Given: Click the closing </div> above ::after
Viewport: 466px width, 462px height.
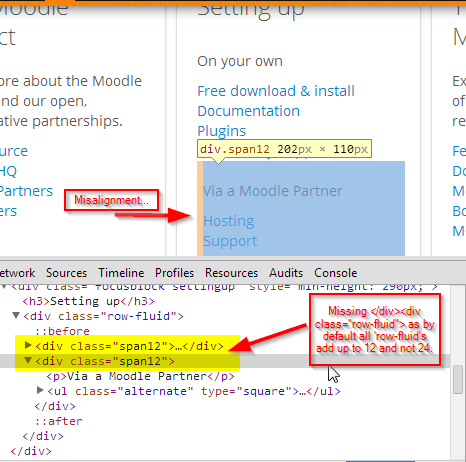Looking at the screenshot, I should 55,406.
